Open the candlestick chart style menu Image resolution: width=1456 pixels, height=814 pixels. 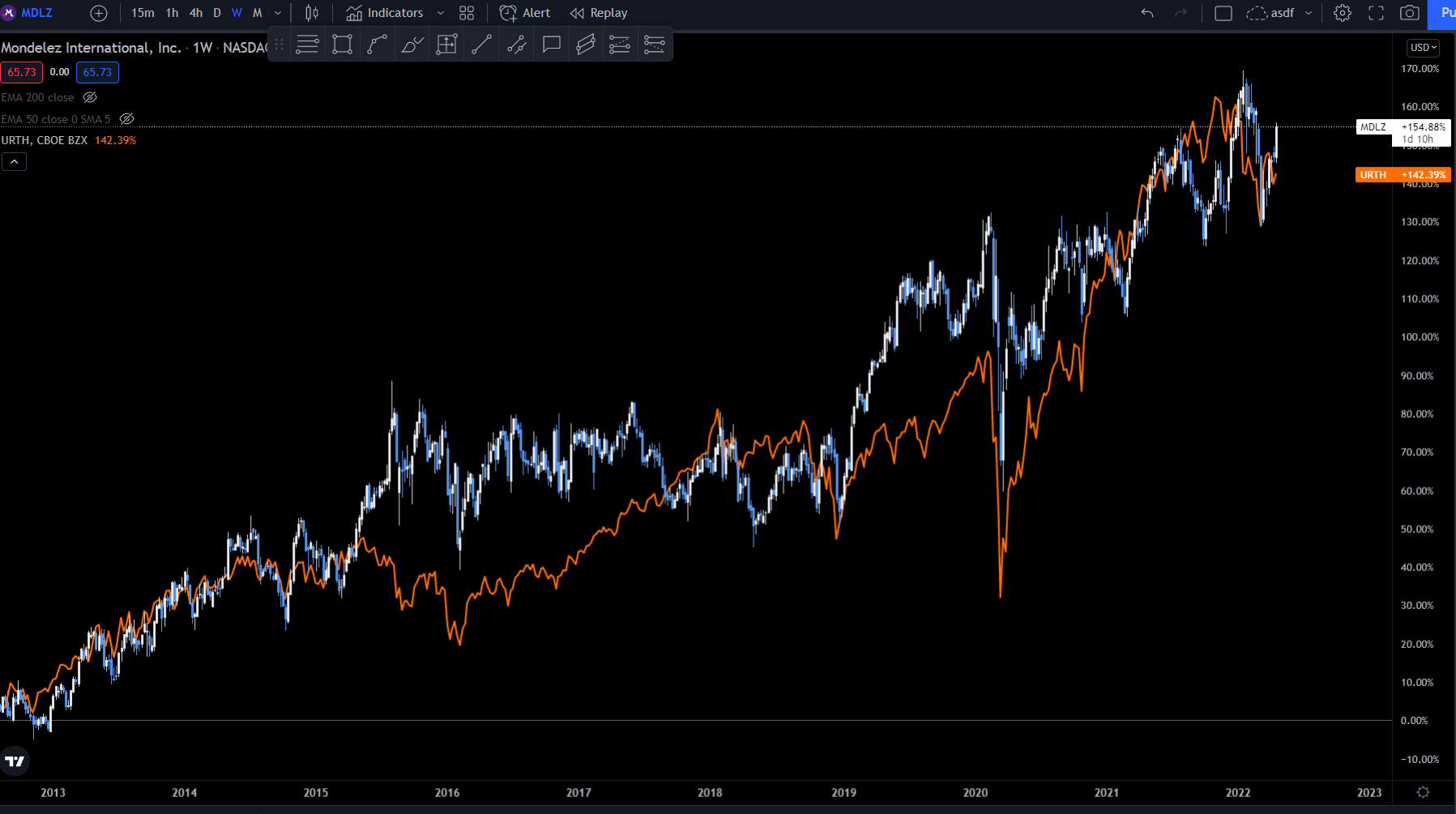click(x=312, y=13)
